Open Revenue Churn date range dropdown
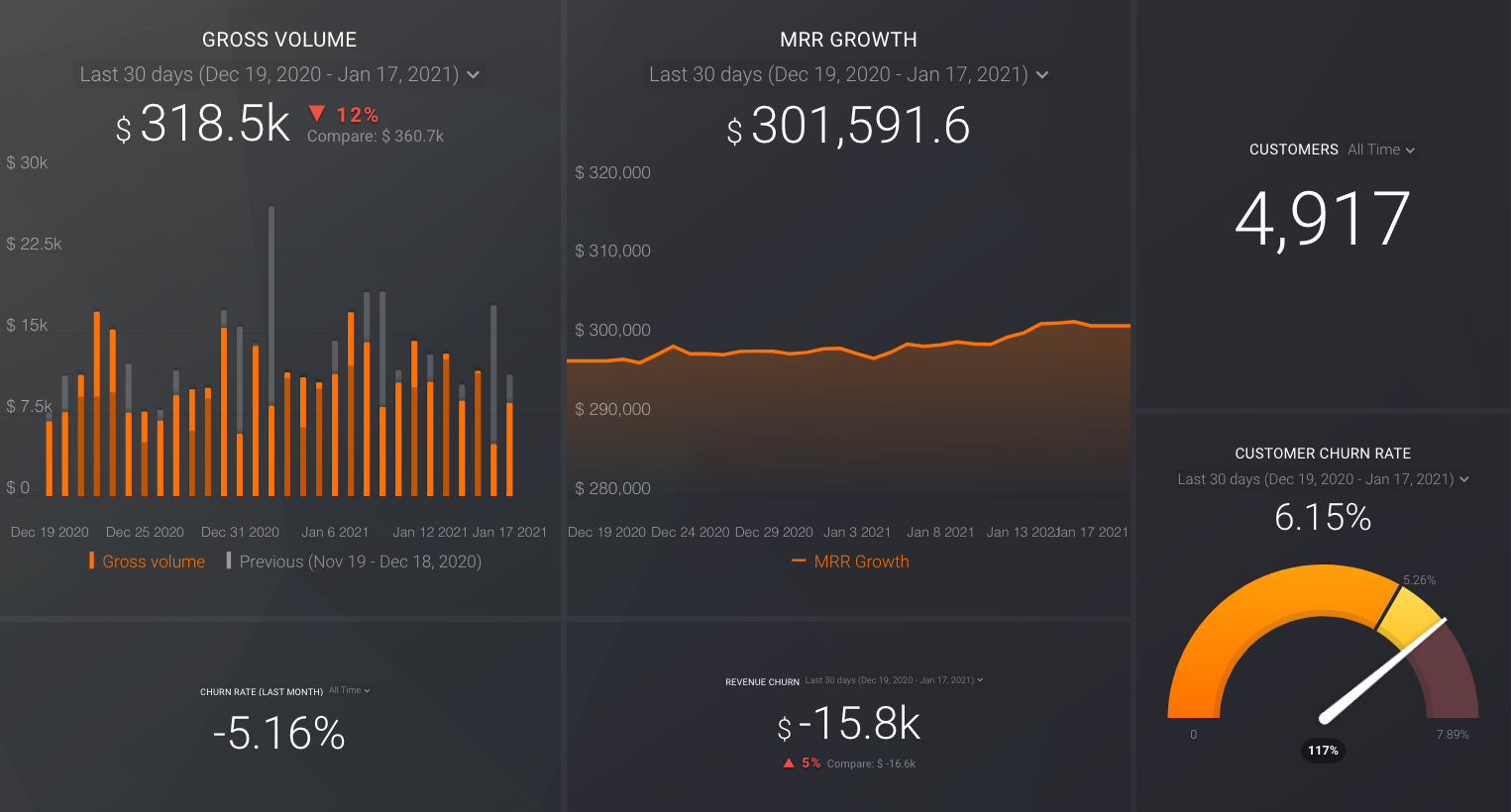Viewport: 1511px width, 812px height. (894, 680)
